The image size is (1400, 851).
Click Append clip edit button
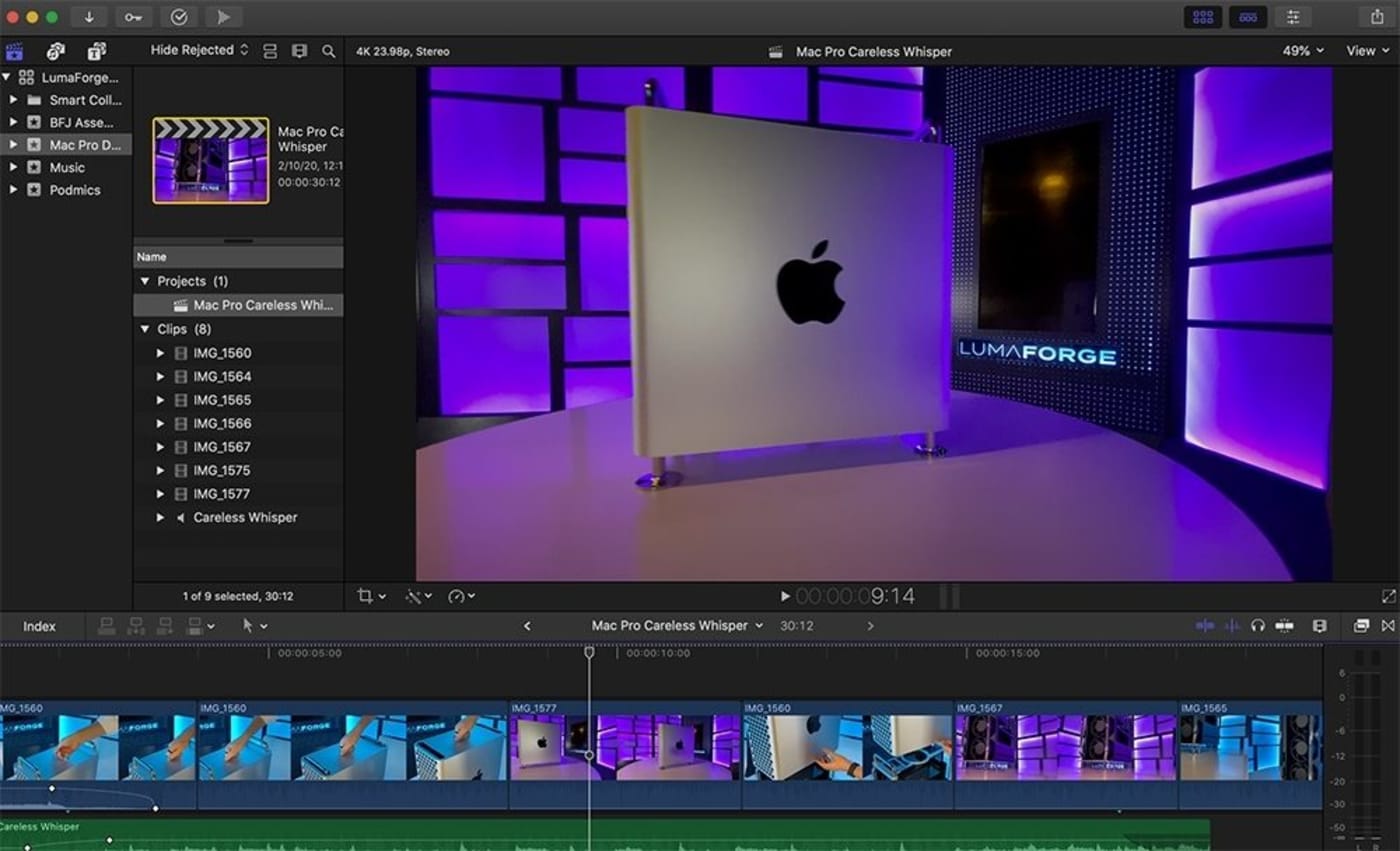(x=165, y=626)
